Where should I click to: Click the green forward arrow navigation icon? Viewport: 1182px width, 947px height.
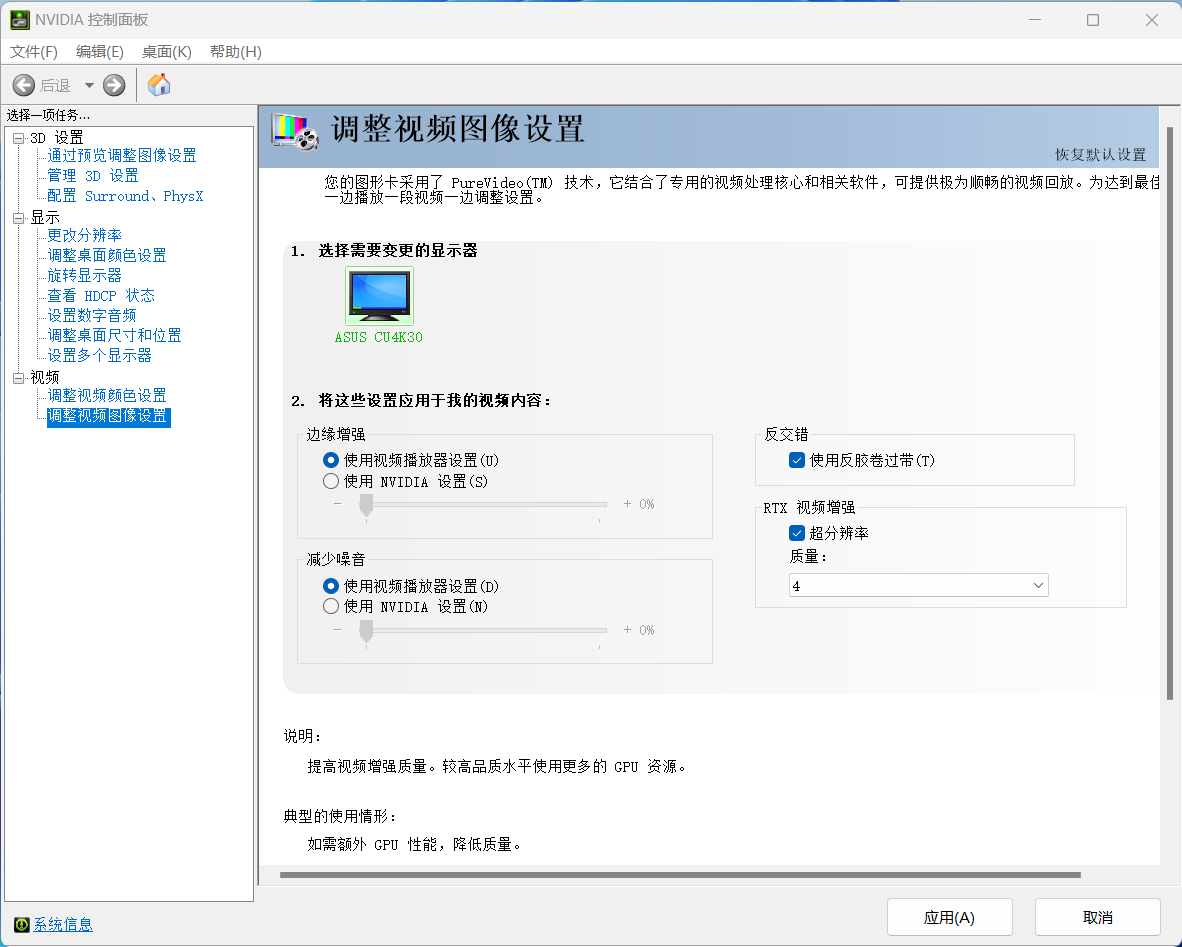113,85
